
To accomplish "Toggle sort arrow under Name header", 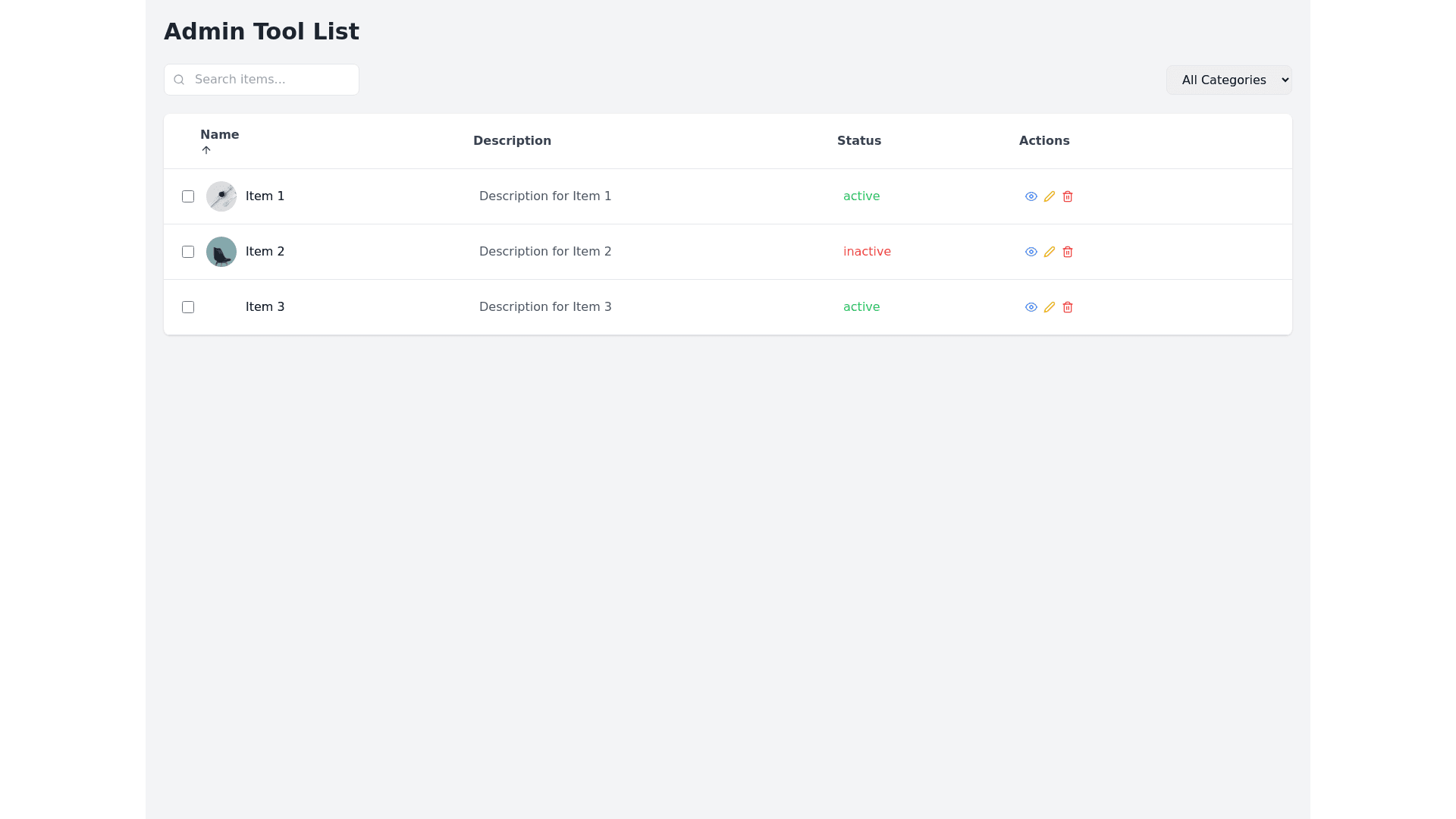I will 206,150.
